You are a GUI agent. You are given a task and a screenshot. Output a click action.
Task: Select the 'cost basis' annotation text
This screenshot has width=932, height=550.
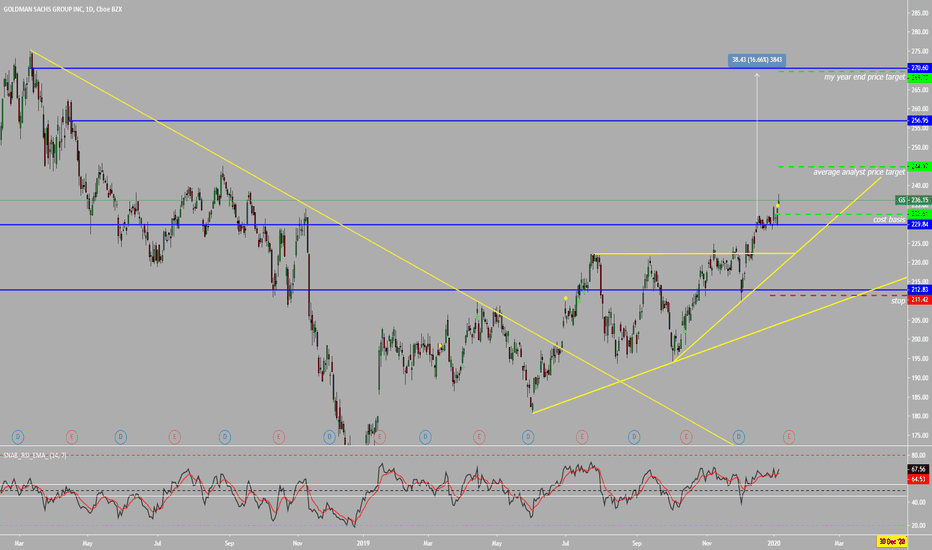coord(889,220)
